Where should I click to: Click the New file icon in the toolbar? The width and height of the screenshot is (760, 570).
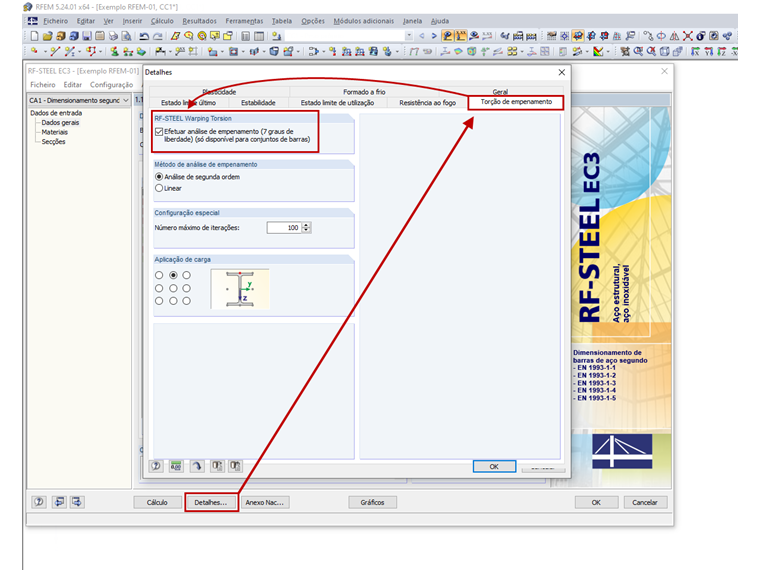click(x=34, y=36)
